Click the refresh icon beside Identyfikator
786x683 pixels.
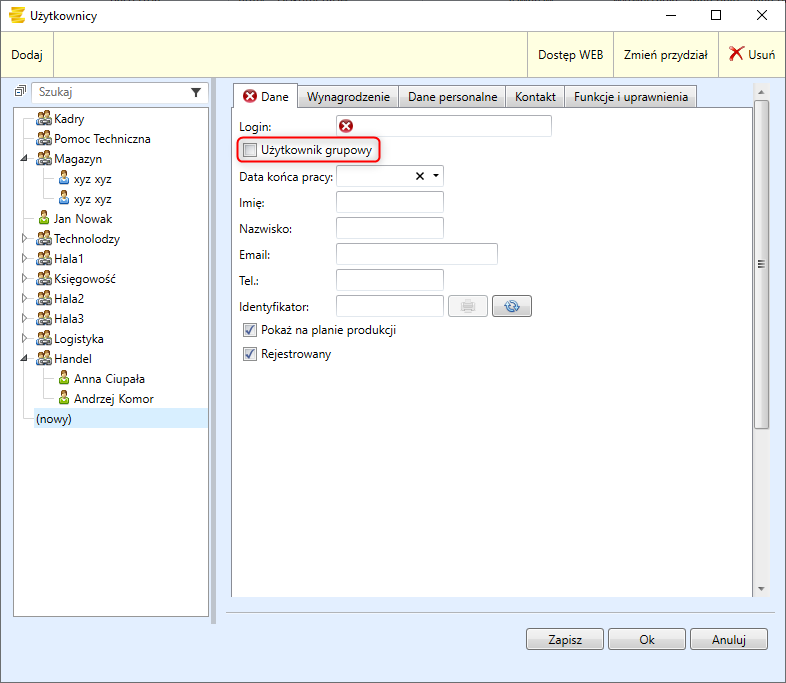pyautogui.click(x=511, y=306)
